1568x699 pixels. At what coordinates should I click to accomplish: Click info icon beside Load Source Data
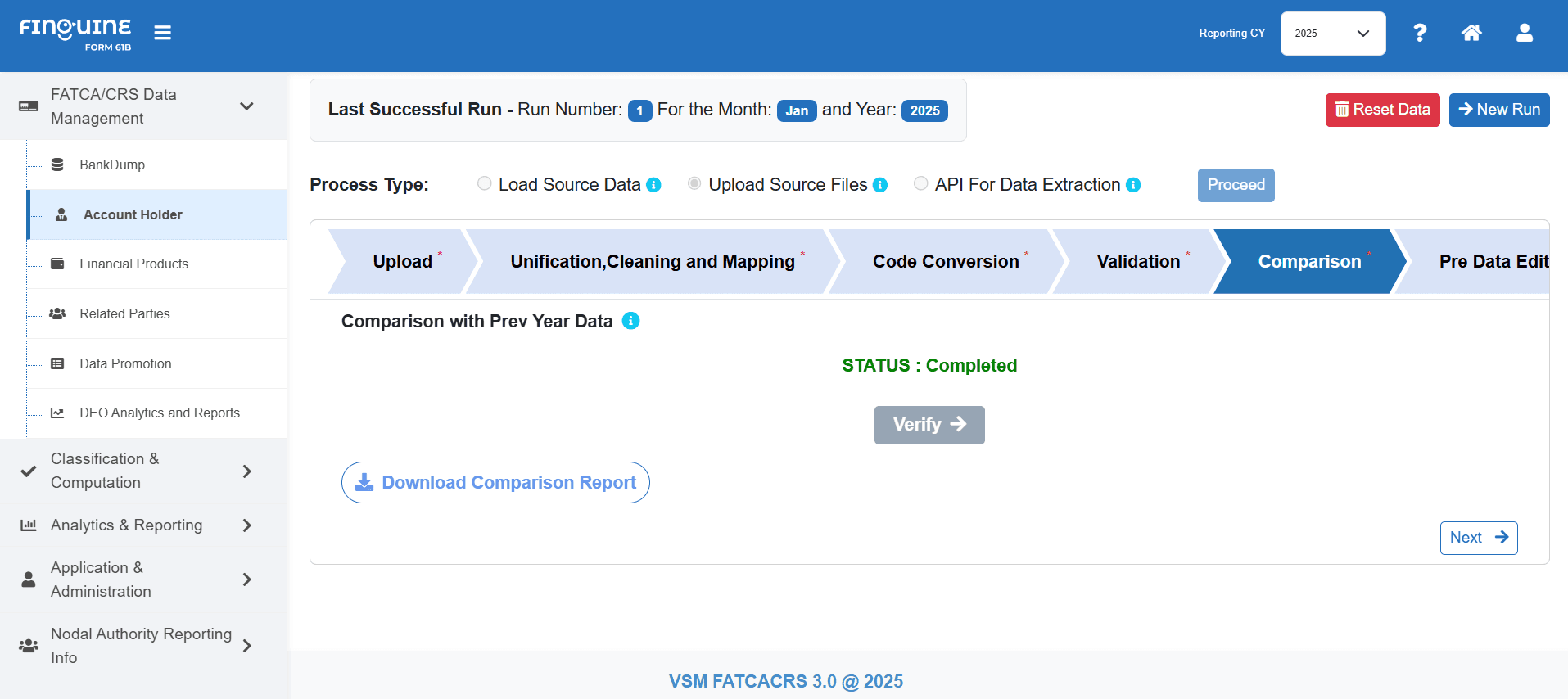(x=653, y=185)
